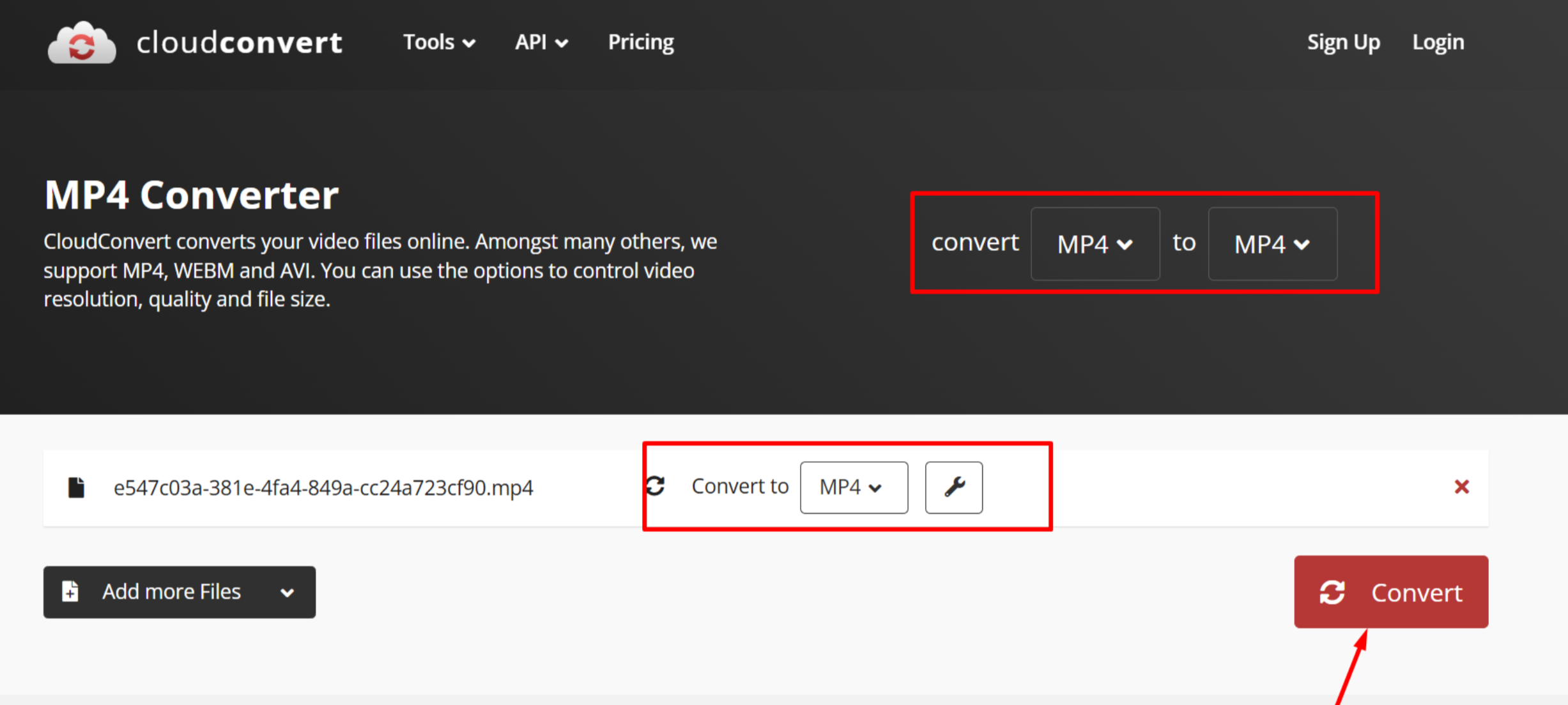
Task: Open conversion options with the wrench icon
Action: coord(953,487)
